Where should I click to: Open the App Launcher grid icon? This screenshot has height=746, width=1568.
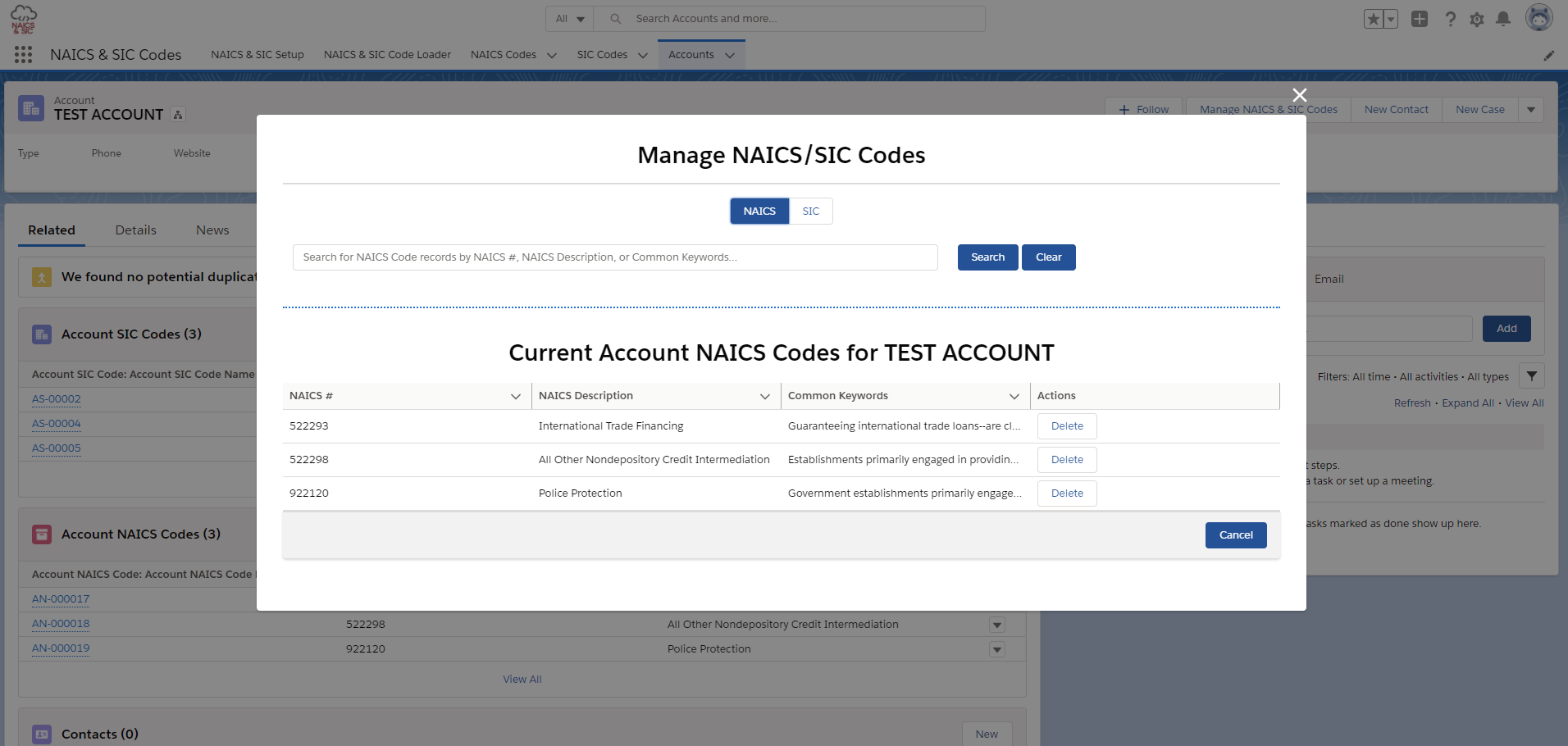tap(23, 55)
